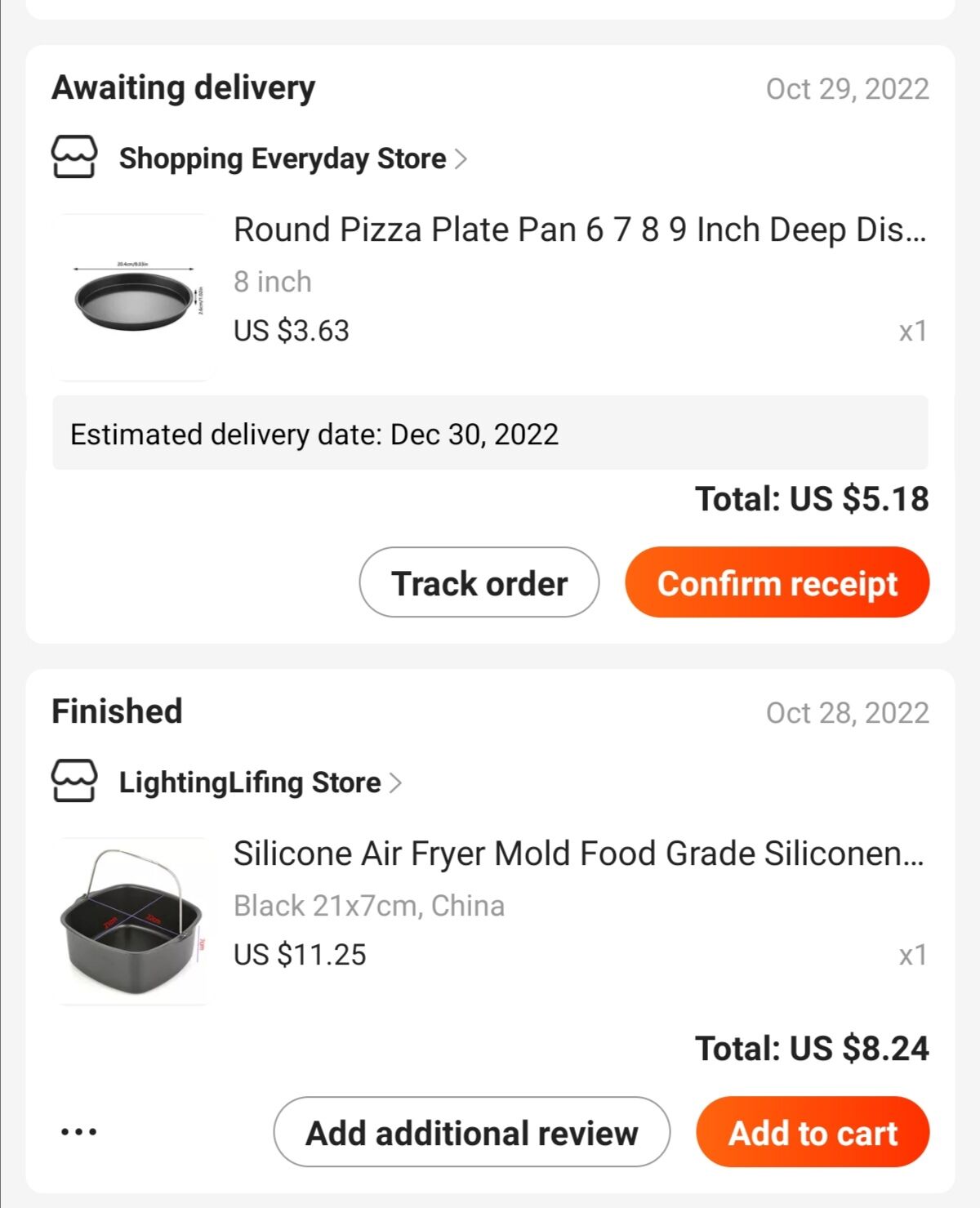This screenshot has height=1208, width=980.
Task: Tap the LightingLifing Store shop icon
Action: pos(74,781)
